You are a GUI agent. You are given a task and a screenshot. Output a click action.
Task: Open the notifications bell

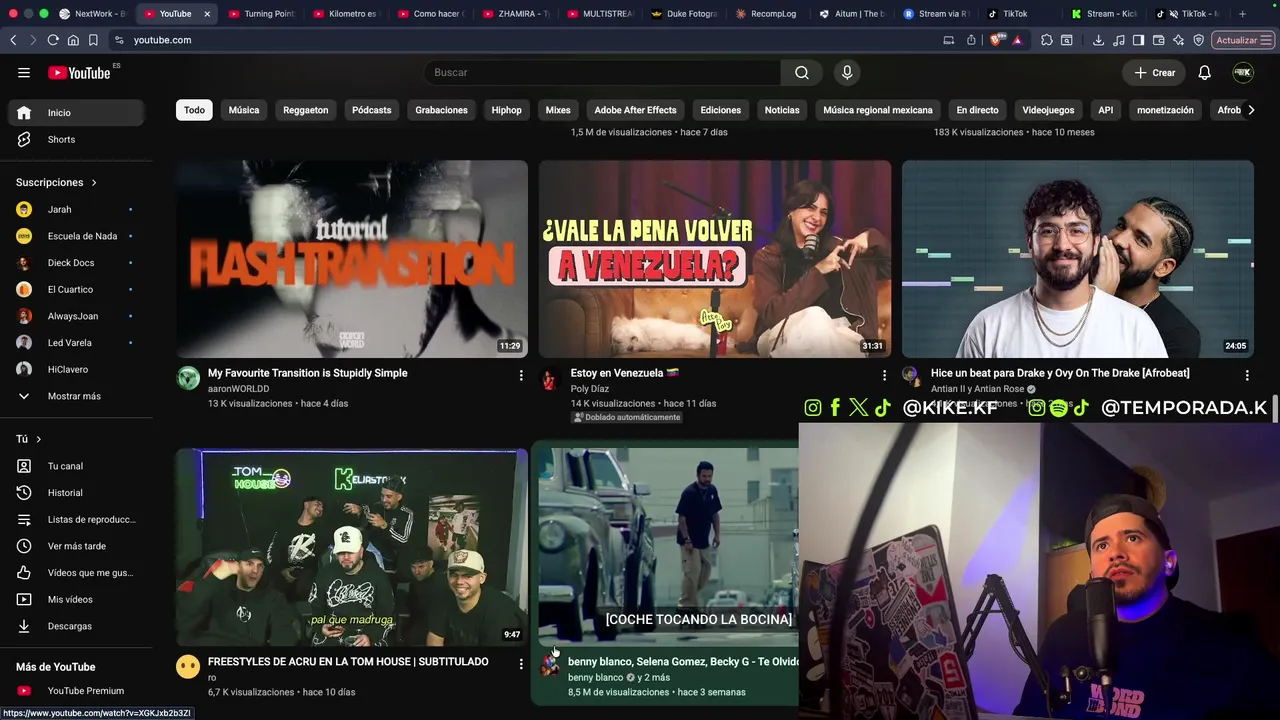pyautogui.click(x=1205, y=72)
